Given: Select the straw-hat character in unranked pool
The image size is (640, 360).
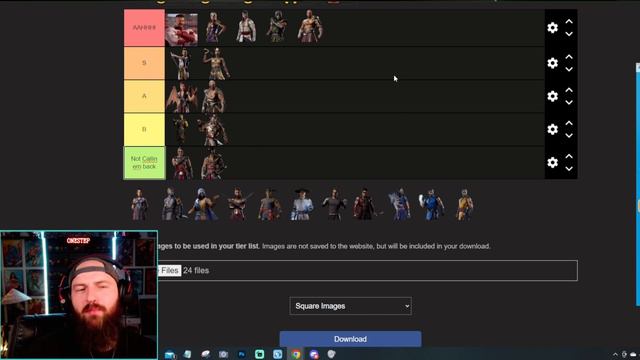Looking at the screenshot, I should click(302, 204).
